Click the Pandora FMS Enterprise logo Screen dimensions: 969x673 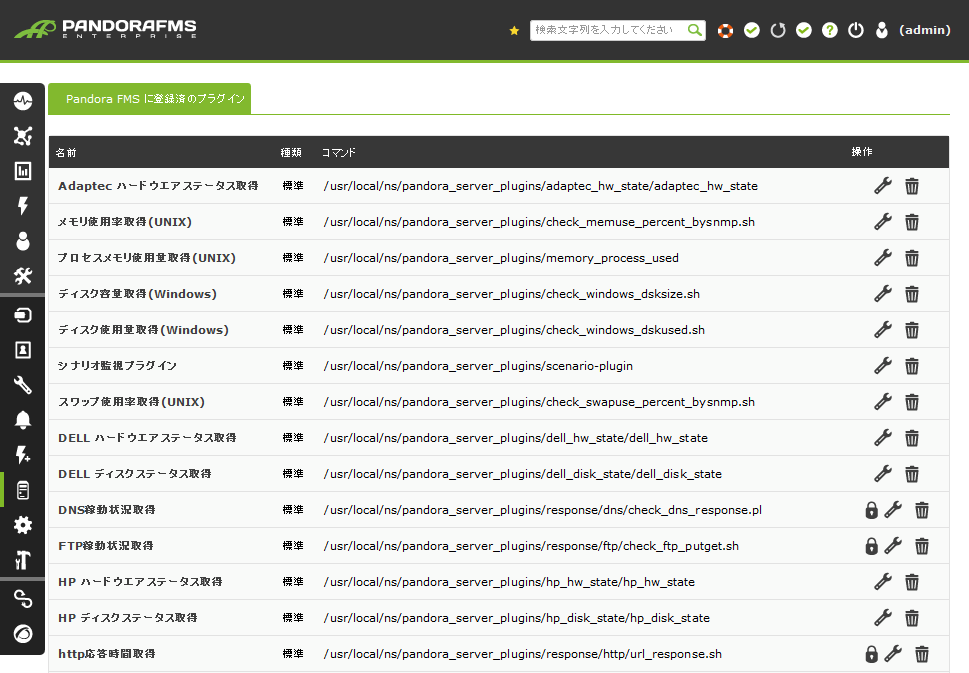[106, 29]
